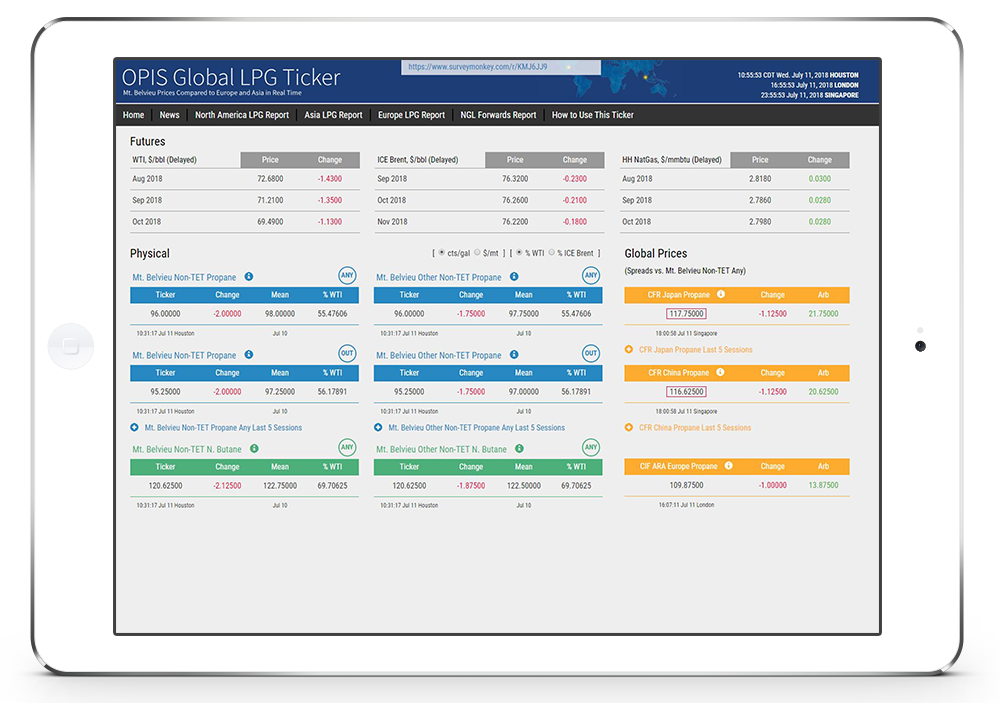Click WTI Sep 2018 change -1.3500
Screen dimensions: 1000x703
pos(330,200)
